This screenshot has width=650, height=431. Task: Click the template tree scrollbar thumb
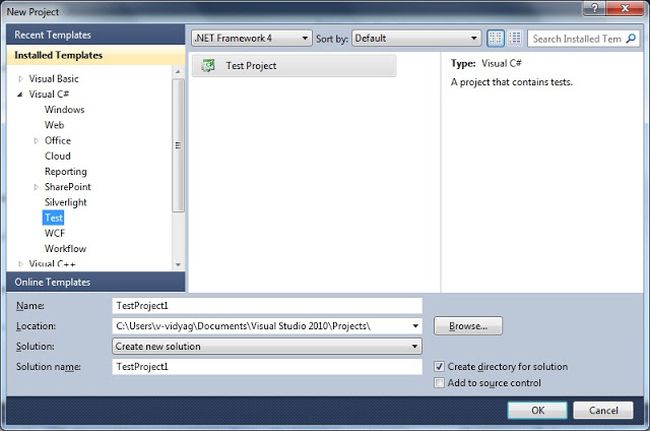pyautogui.click(x=178, y=145)
